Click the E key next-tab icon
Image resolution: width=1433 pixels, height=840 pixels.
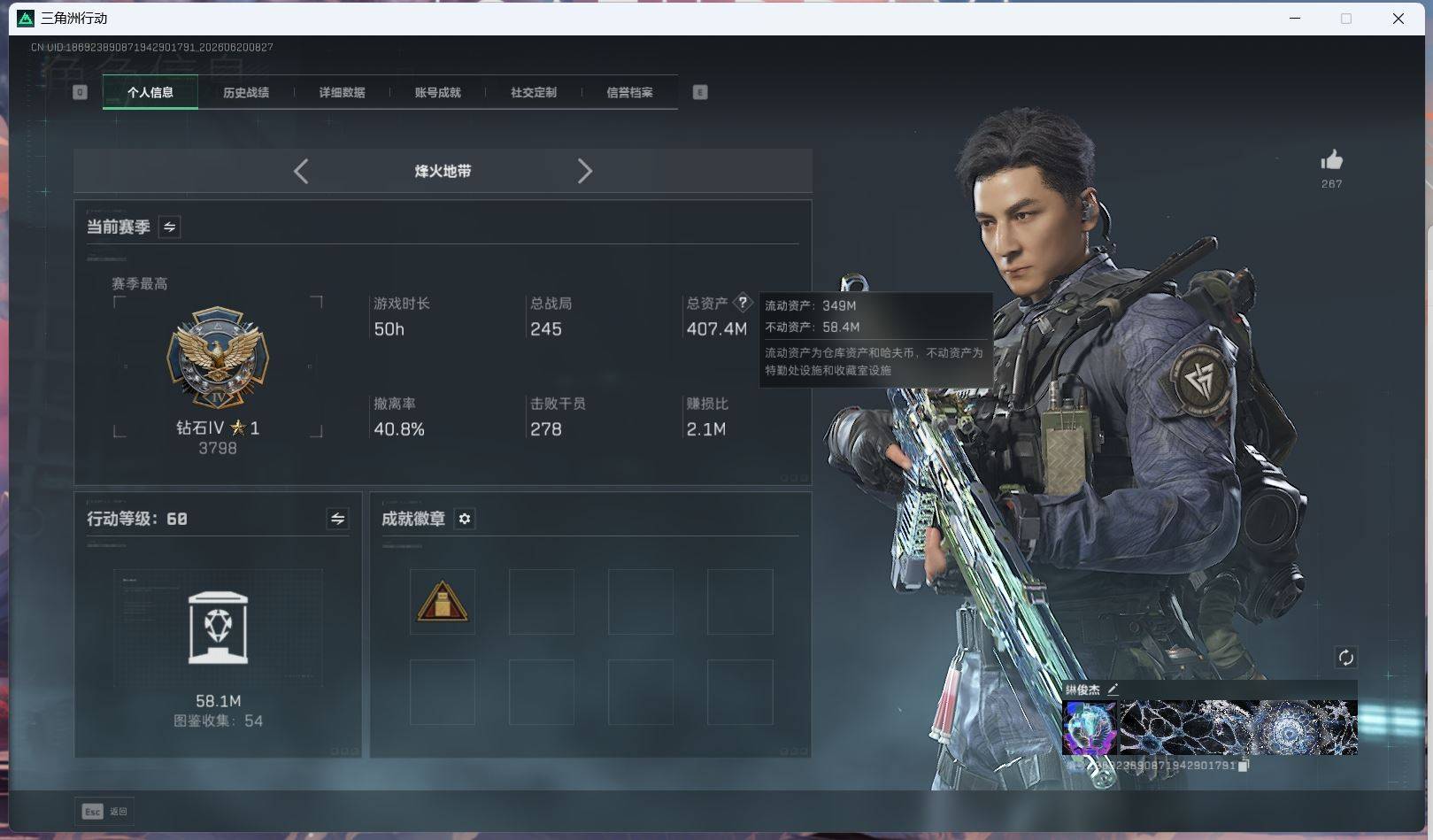coord(700,92)
